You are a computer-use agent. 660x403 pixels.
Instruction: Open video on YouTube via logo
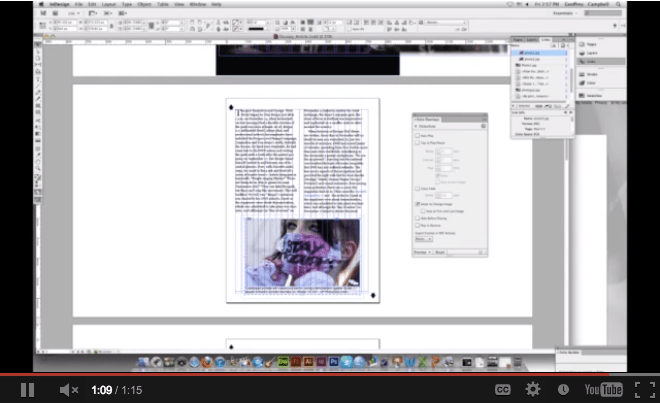click(603, 389)
